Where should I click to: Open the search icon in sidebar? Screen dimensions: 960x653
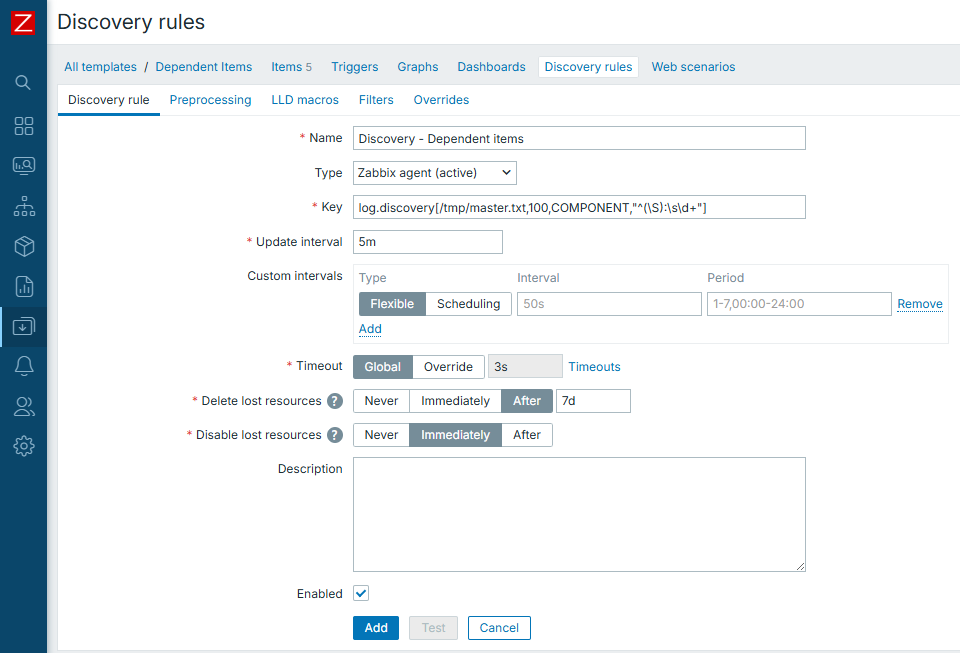23,82
